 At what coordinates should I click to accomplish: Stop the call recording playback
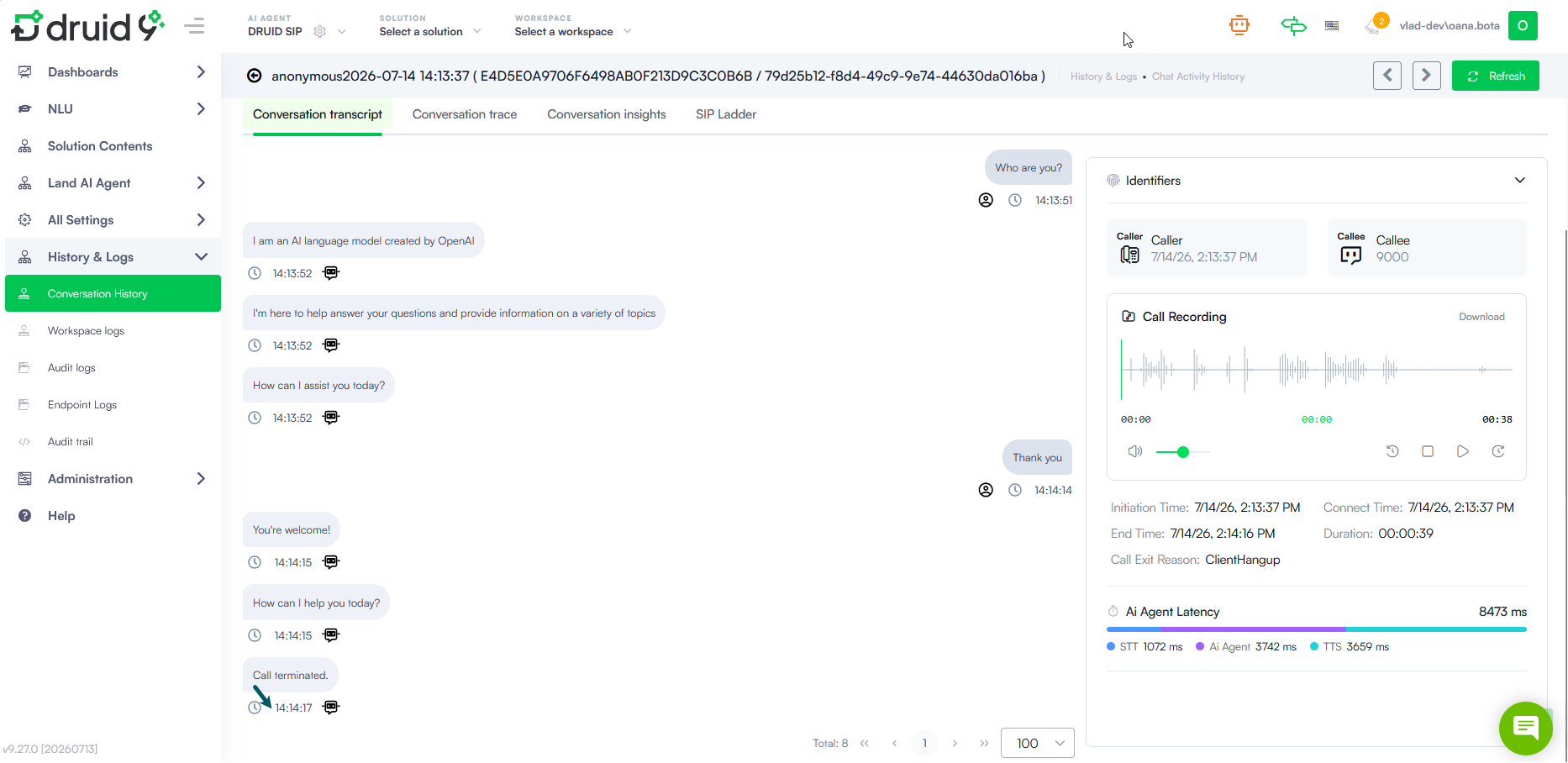coord(1428,451)
